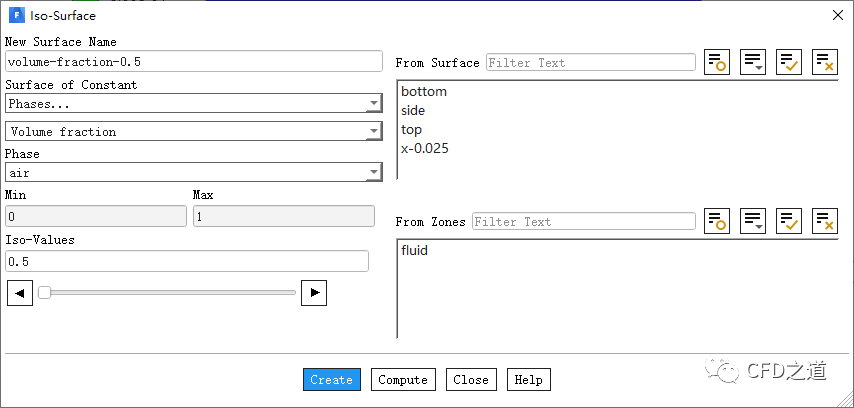Open From Surface list options menu icon
Image resolution: width=854 pixels, height=408 pixels.
[x=753, y=62]
